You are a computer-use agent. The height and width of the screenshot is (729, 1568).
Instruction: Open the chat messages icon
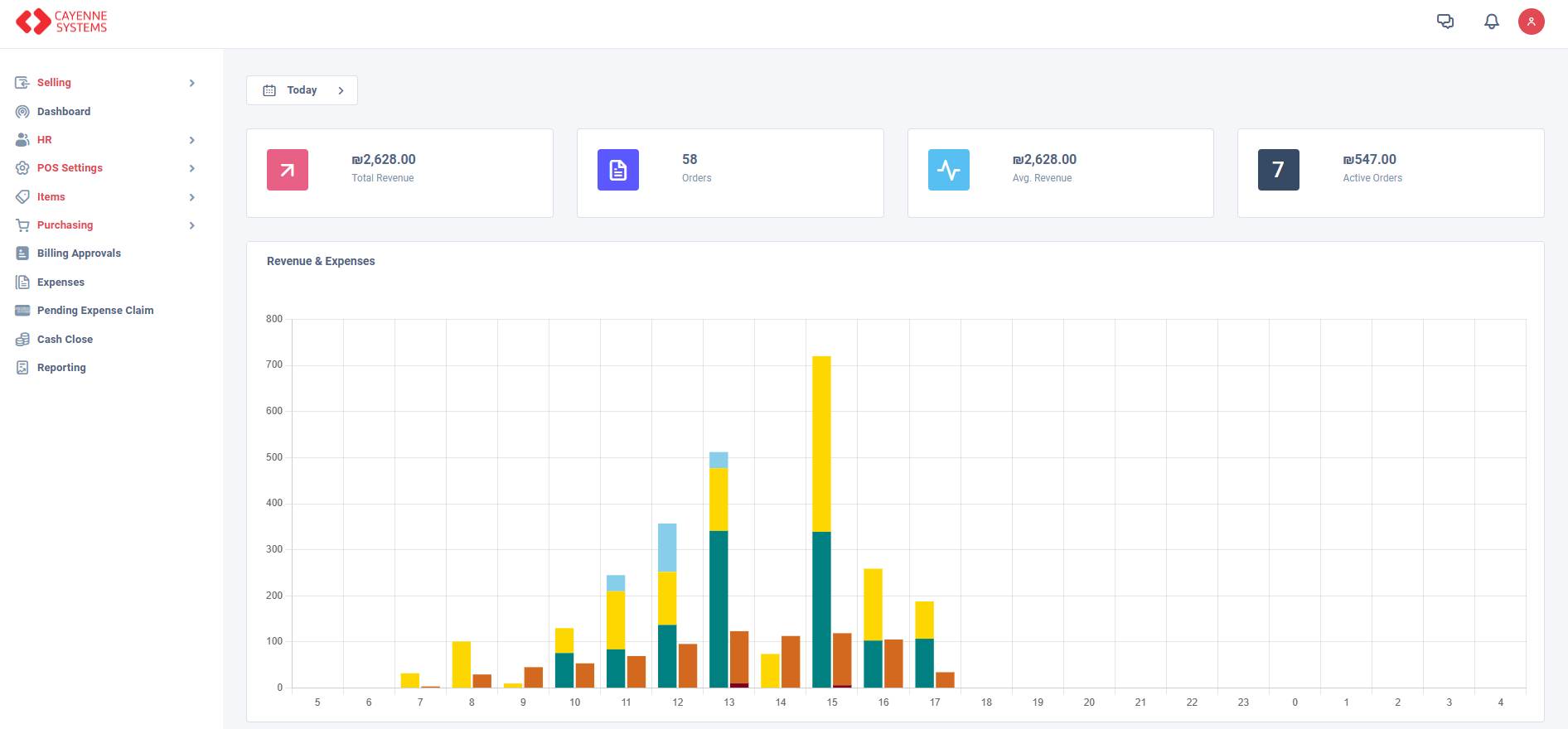(1445, 22)
